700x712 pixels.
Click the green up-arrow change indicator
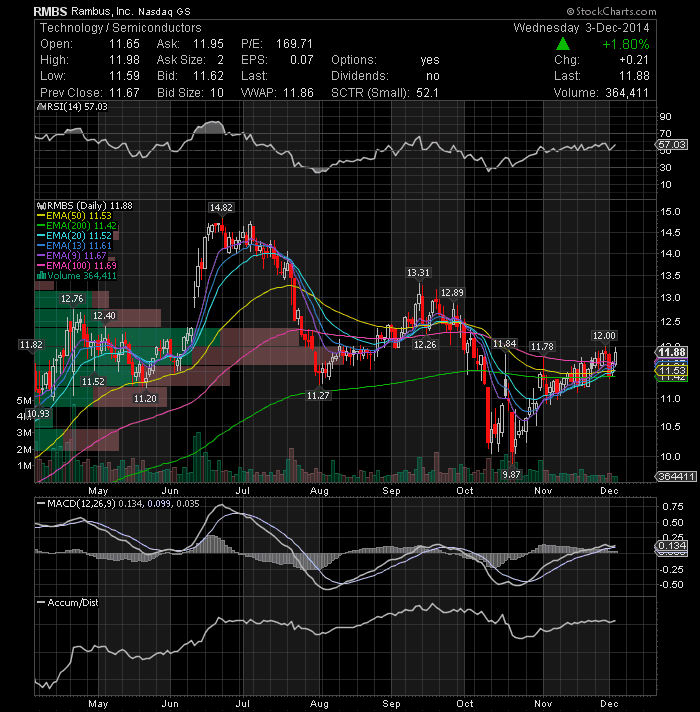(563, 44)
